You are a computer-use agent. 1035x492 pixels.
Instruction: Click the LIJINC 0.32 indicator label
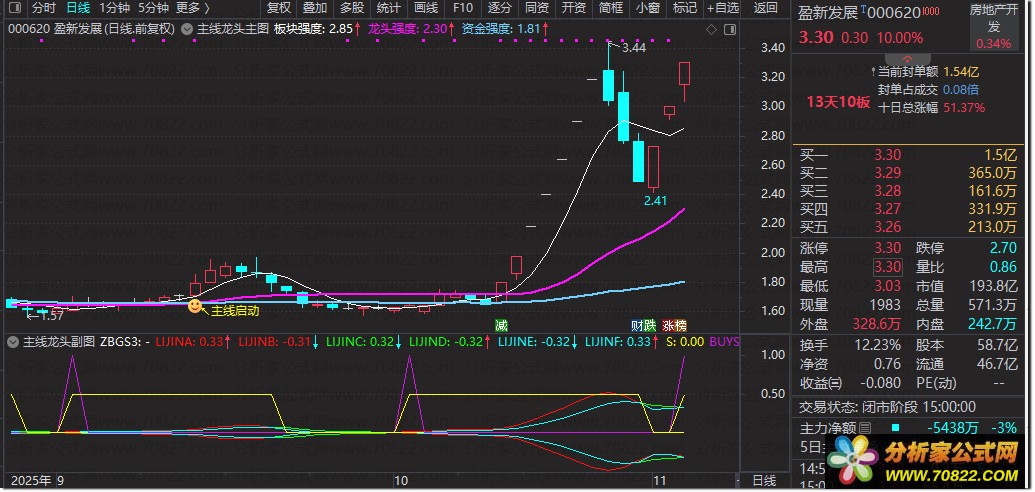click(x=363, y=342)
